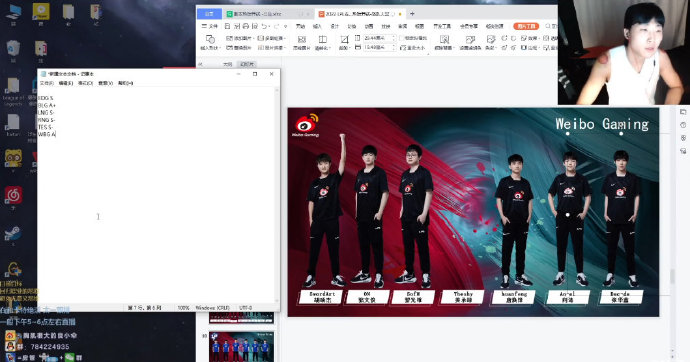Click the save icon in WPS toolbar

point(227,26)
